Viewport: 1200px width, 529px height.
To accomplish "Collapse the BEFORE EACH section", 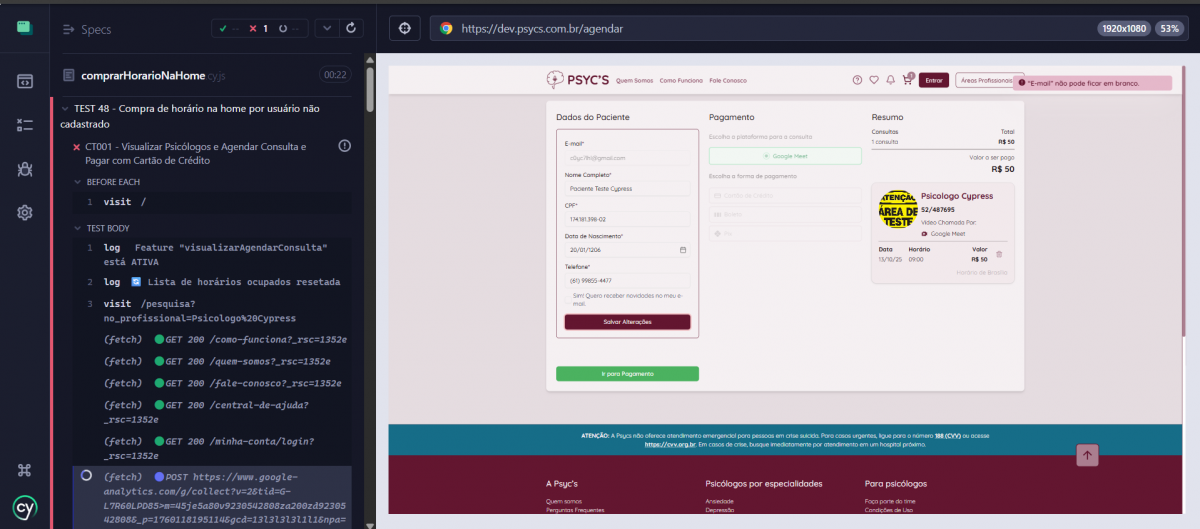I will pos(79,182).
